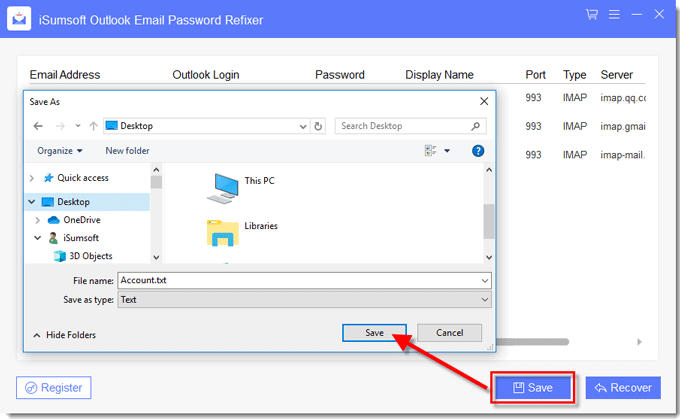Open view options dropdown arrow
This screenshot has height=419, width=680.
coord(447,151)
